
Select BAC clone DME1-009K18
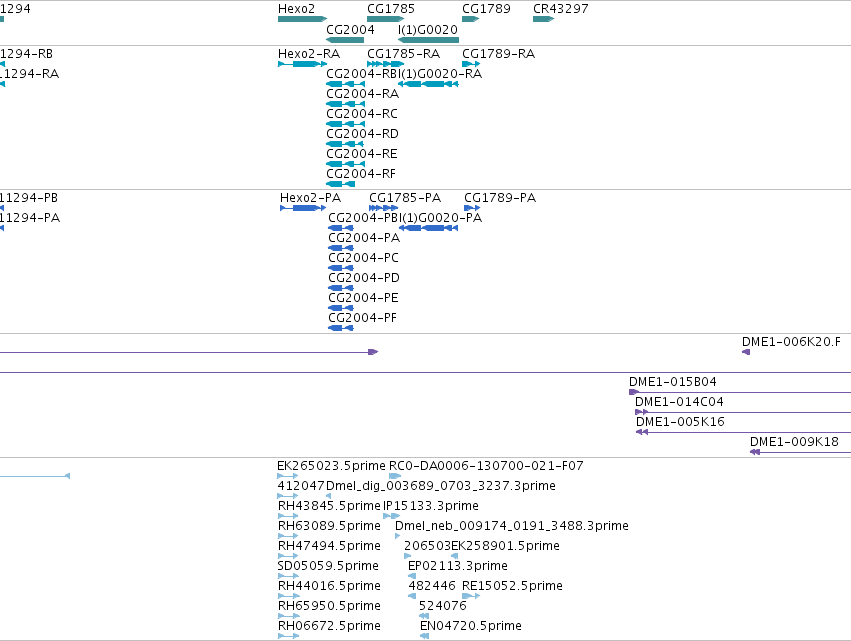(795, 442)
